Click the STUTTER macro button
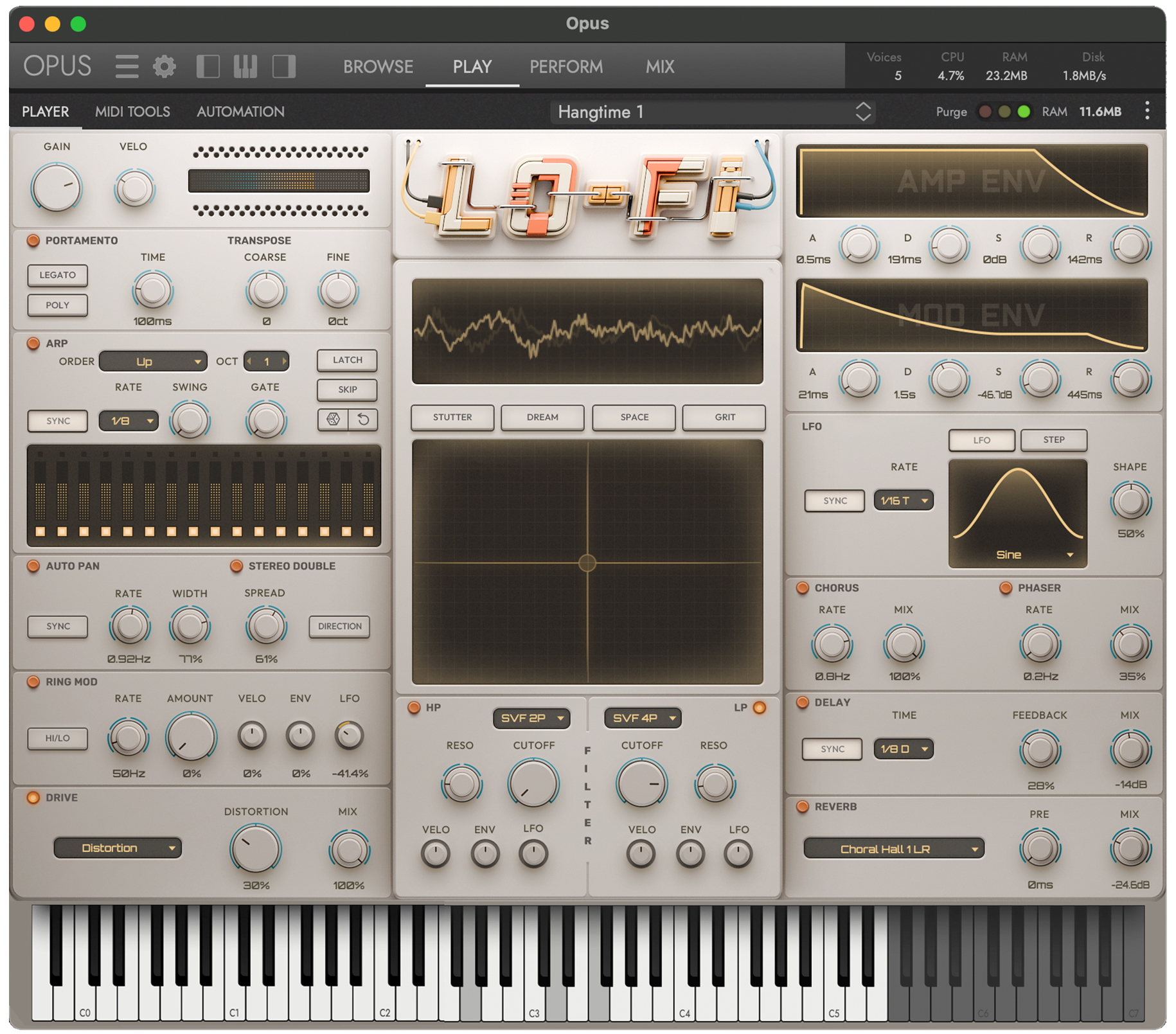The width and height of the screenshot is (1176, 1034). (452, 417)
